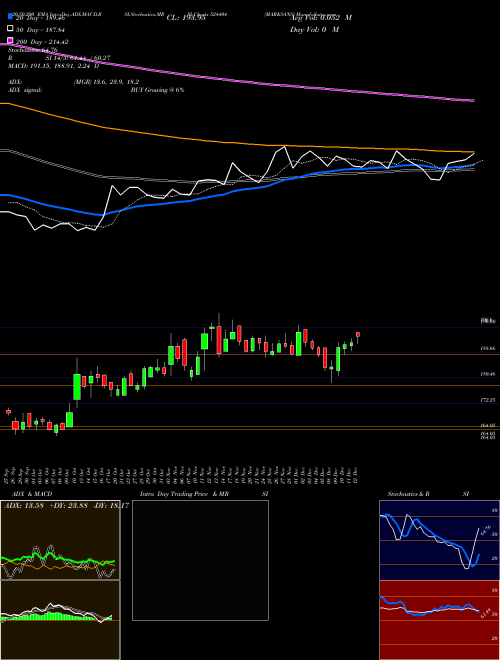
Task: Select the '50 Day = 187.84' legend text
Action: [x=40, y=30]
